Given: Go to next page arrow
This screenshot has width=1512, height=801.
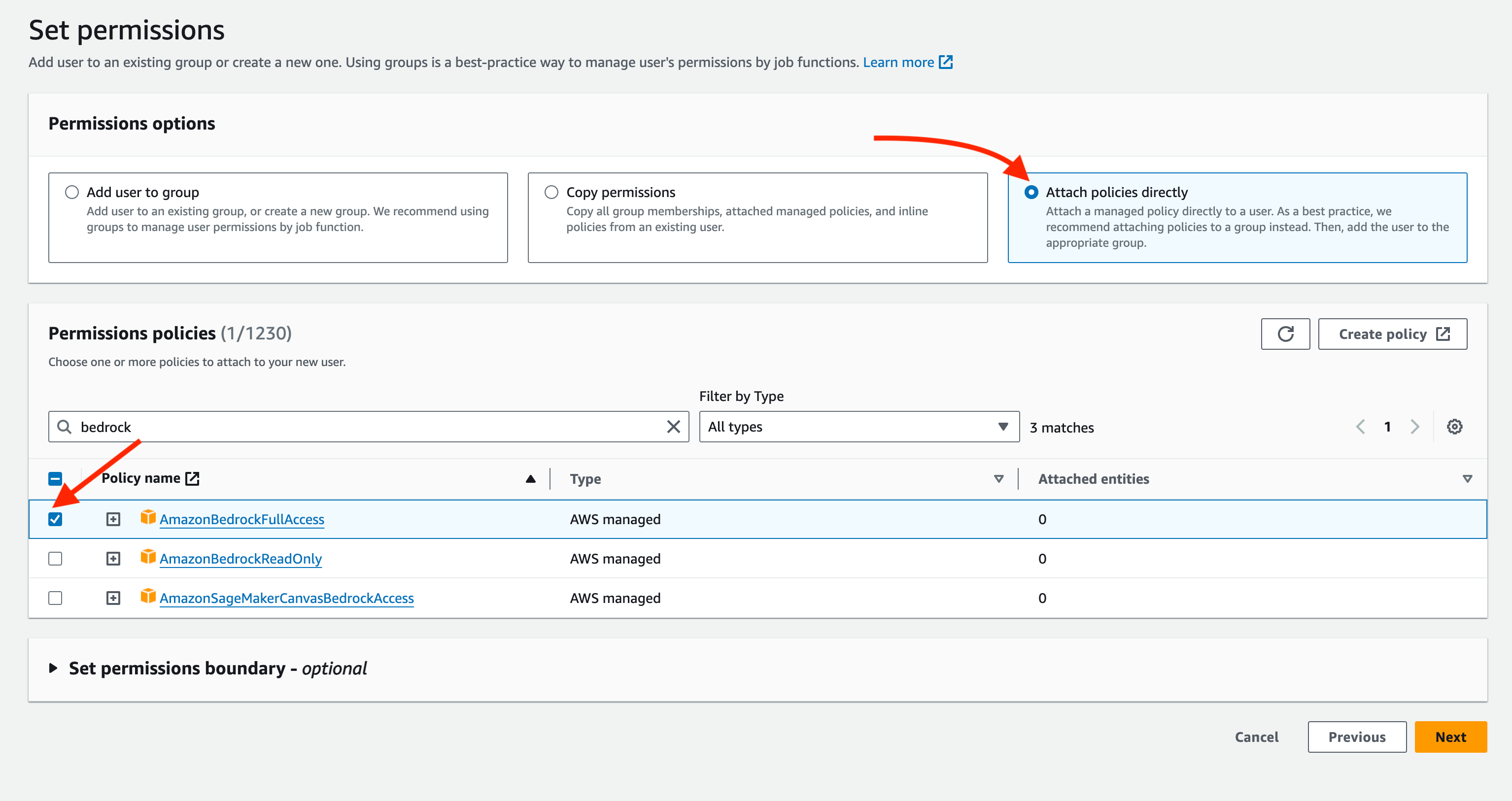Looking at the screenshot, I should [x=1414, y=427].
